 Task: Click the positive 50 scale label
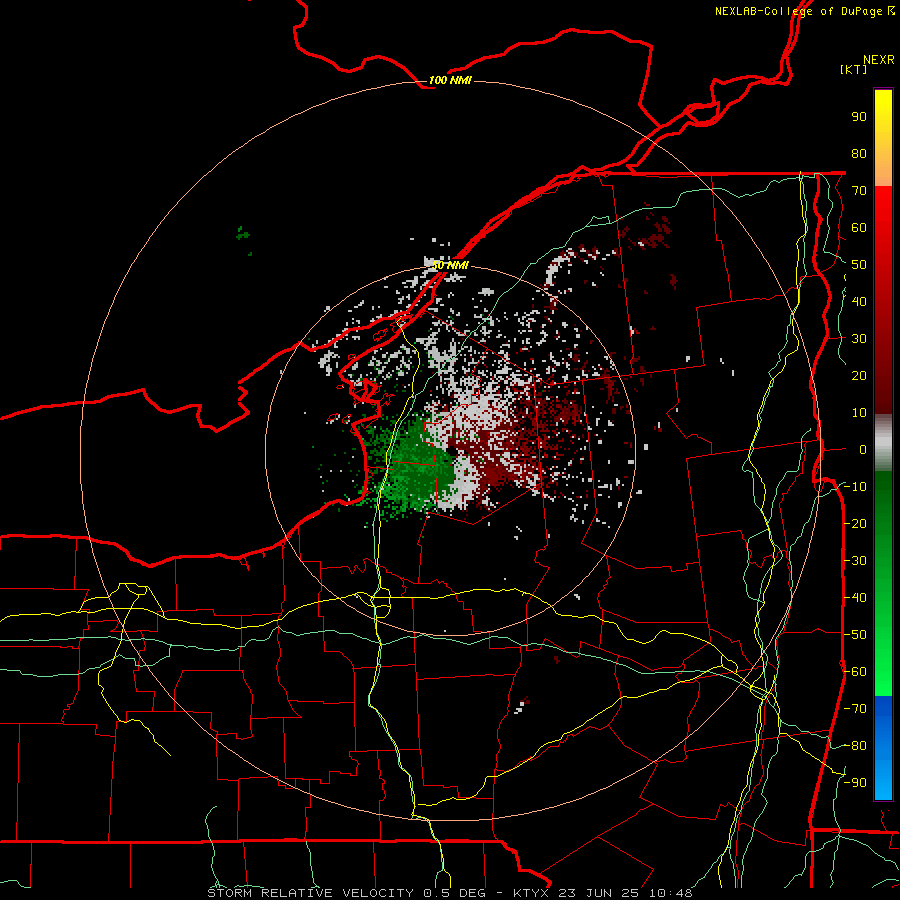(859, 265)
